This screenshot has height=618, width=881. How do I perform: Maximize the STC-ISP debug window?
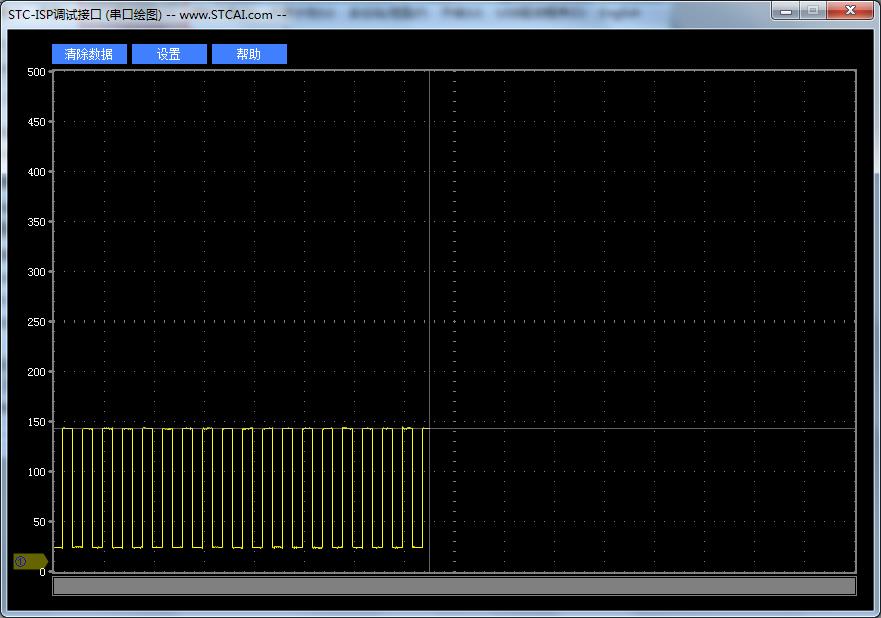[812, 11]
